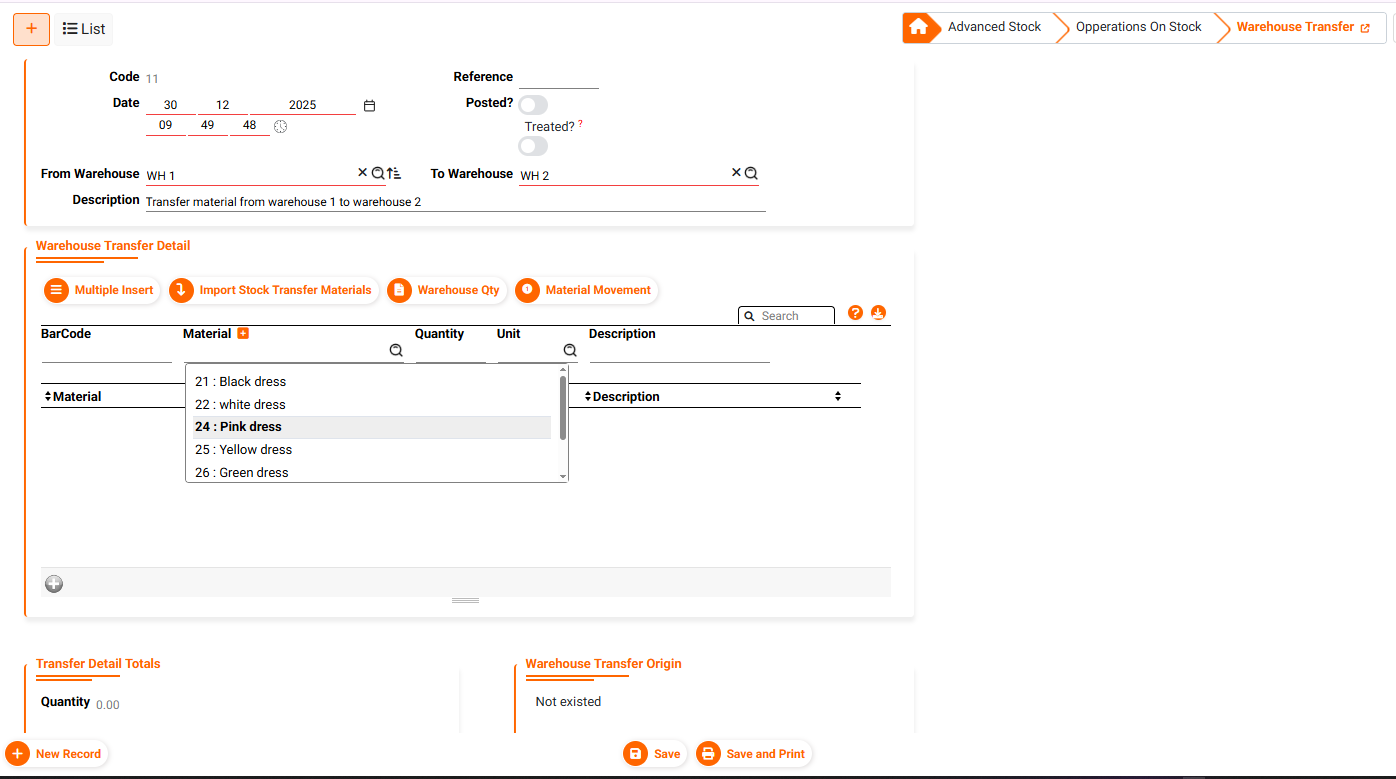Click the Reference input field
Screen dimensions: 1396x779
558,78
